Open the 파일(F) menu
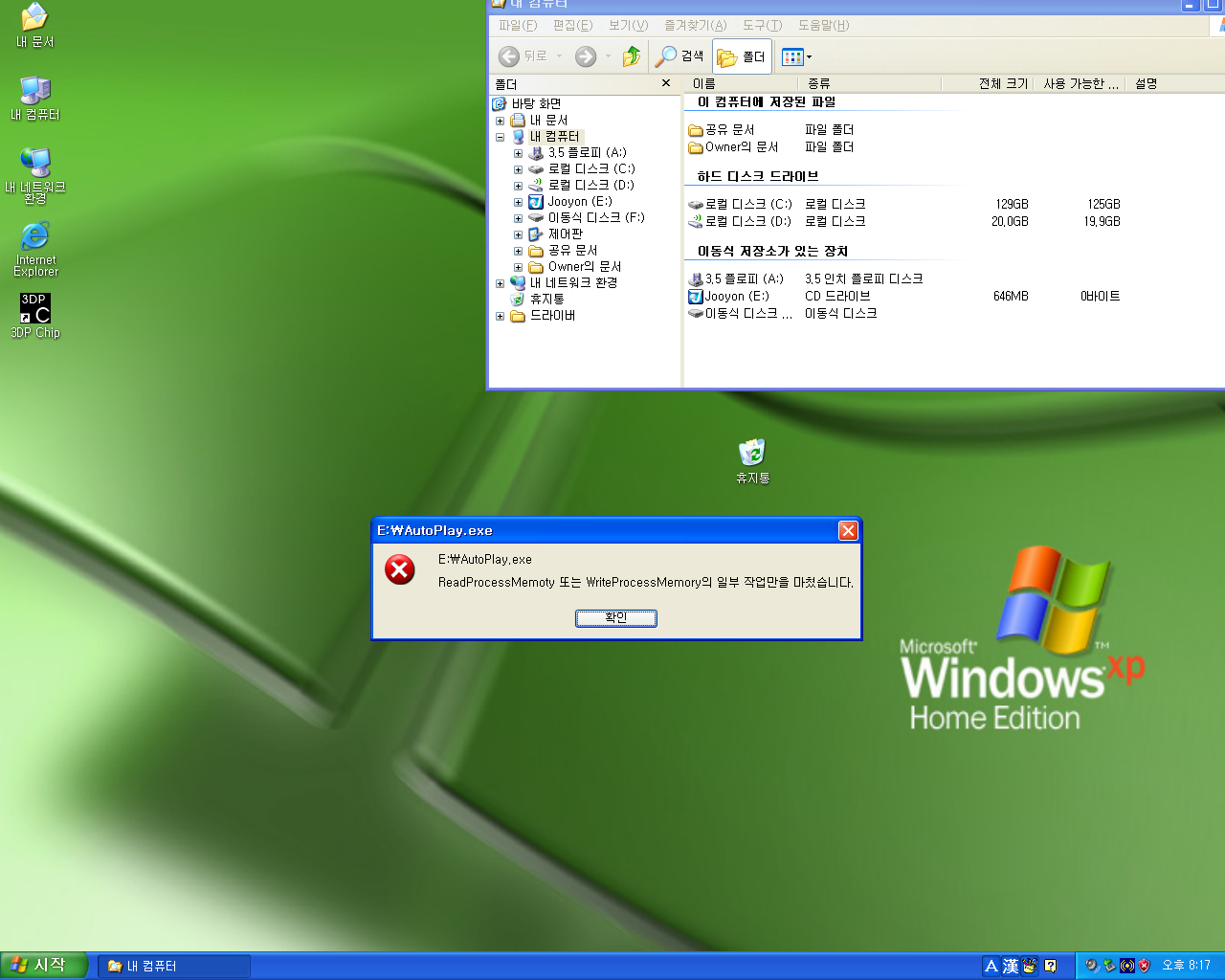 pyautogui.click(x=518, y=26)
